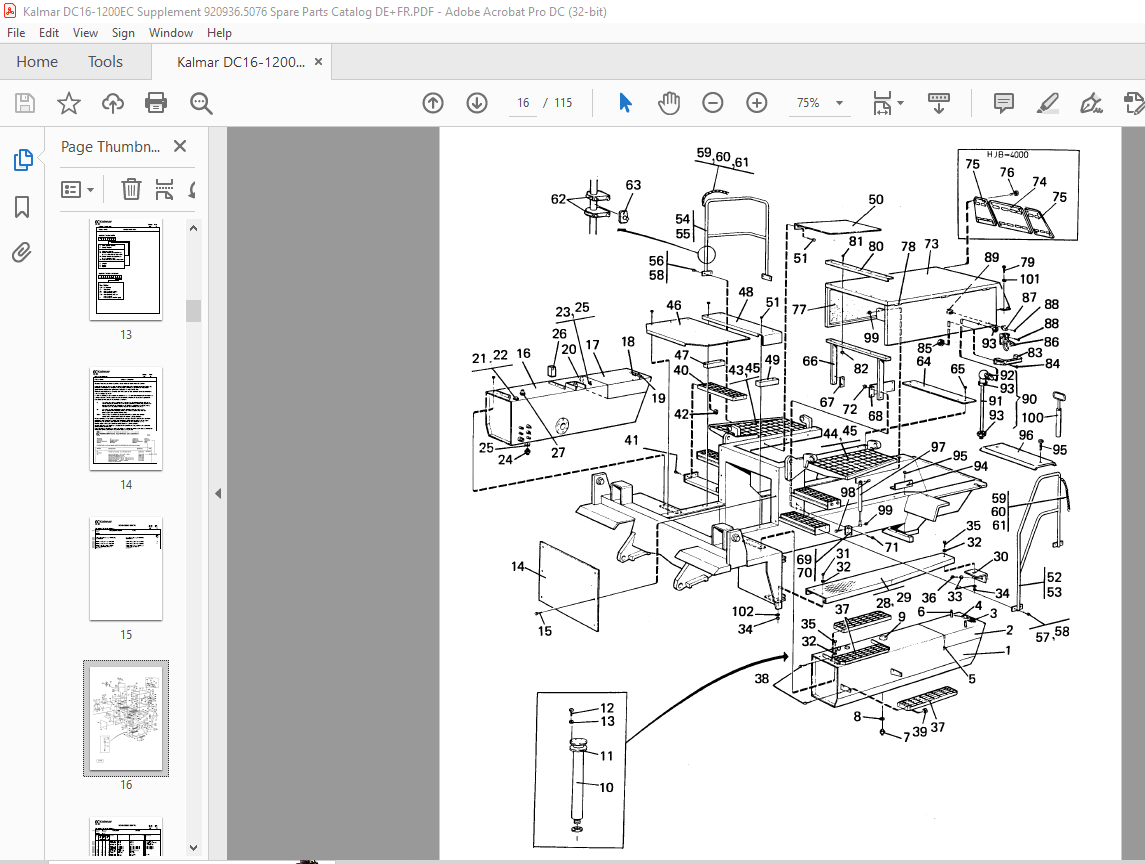Open the Attachments panel icon

point(24,252)
